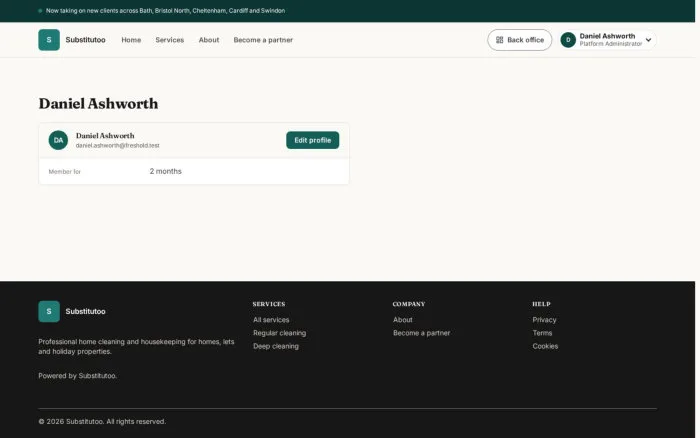Go to the About nav item in header
The image size is (700, 438).
pos(209,40)
